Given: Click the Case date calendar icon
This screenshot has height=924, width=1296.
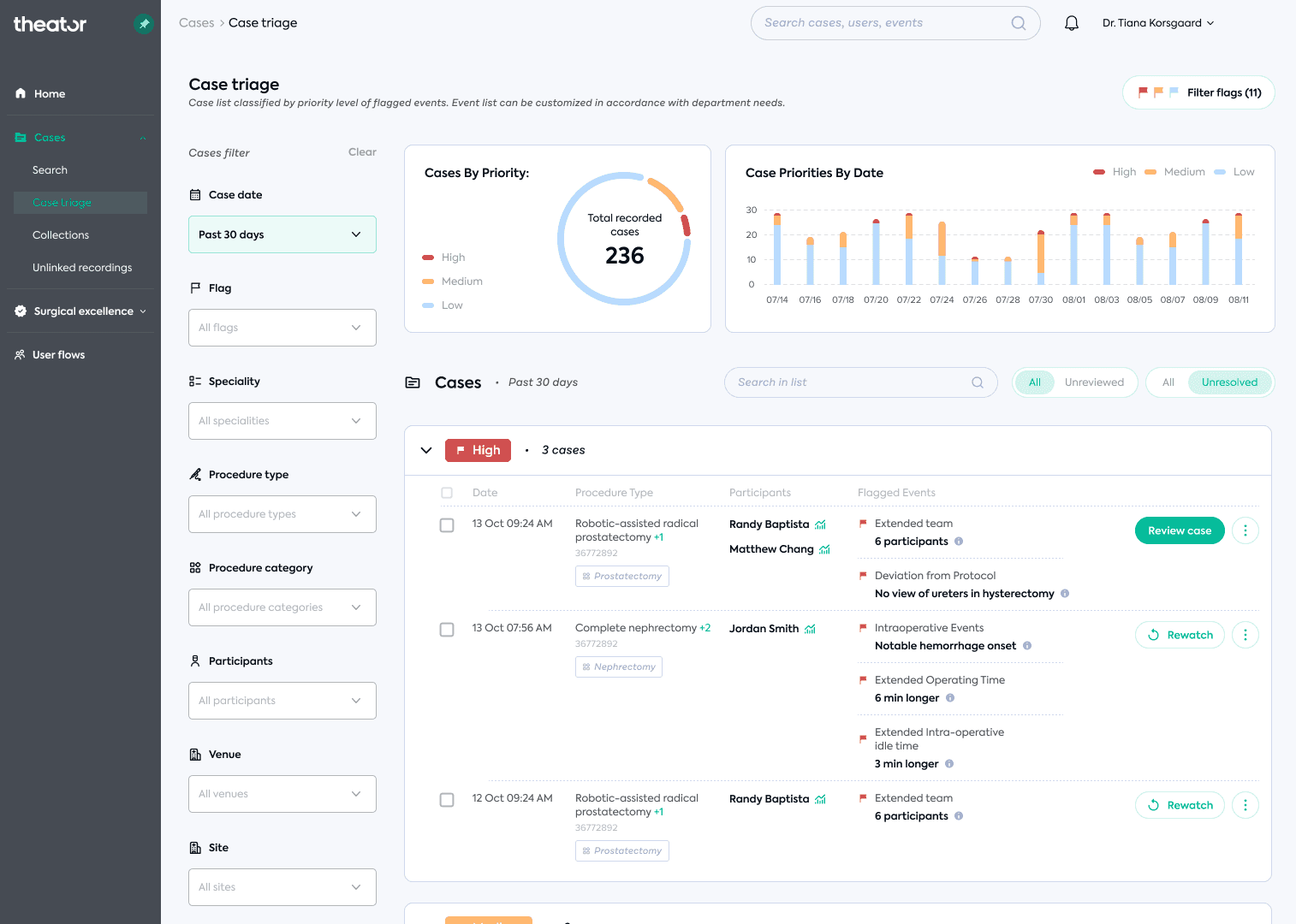Looking at the screenshot, I should (195, 195).
